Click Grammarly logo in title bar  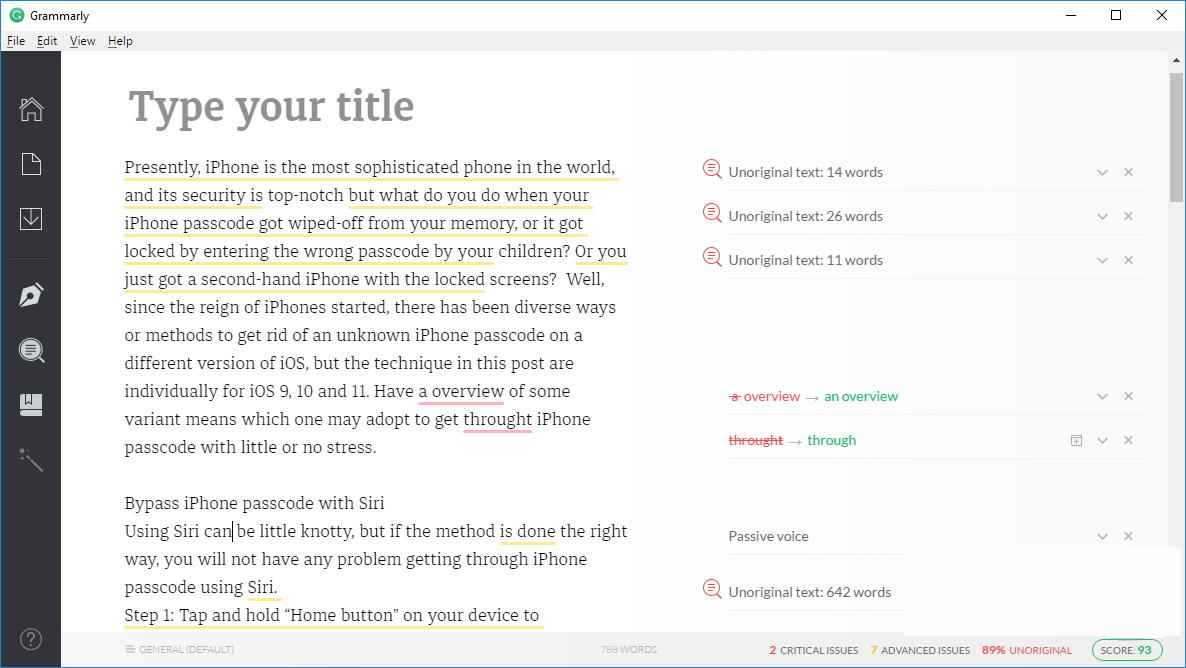pos(17,15)
